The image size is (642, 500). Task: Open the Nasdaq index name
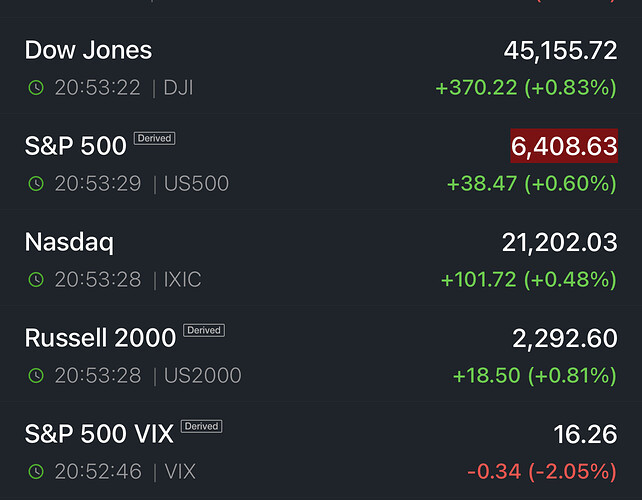tap(69, 242)
